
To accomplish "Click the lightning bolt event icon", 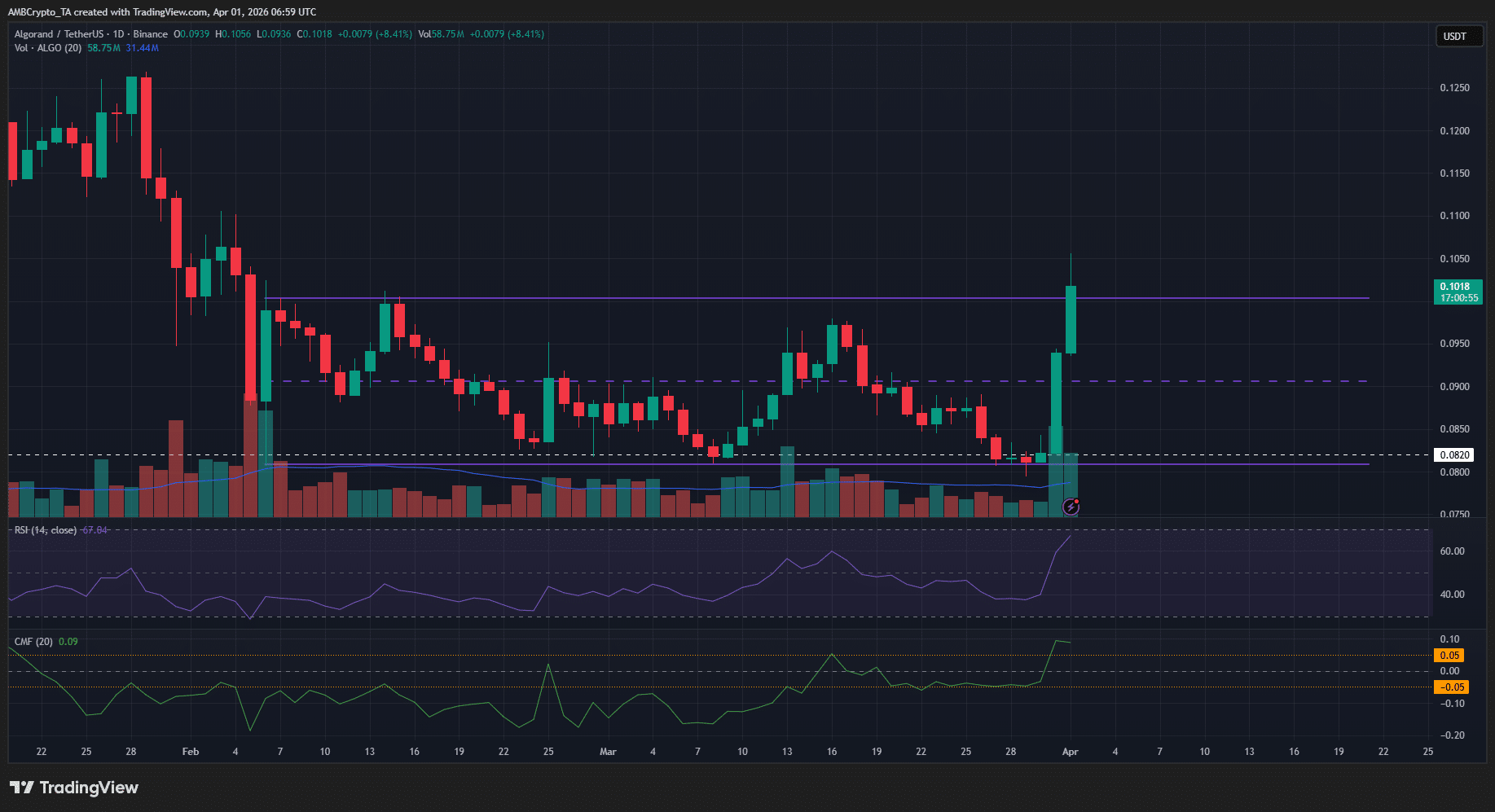I will coord(1071,507).
